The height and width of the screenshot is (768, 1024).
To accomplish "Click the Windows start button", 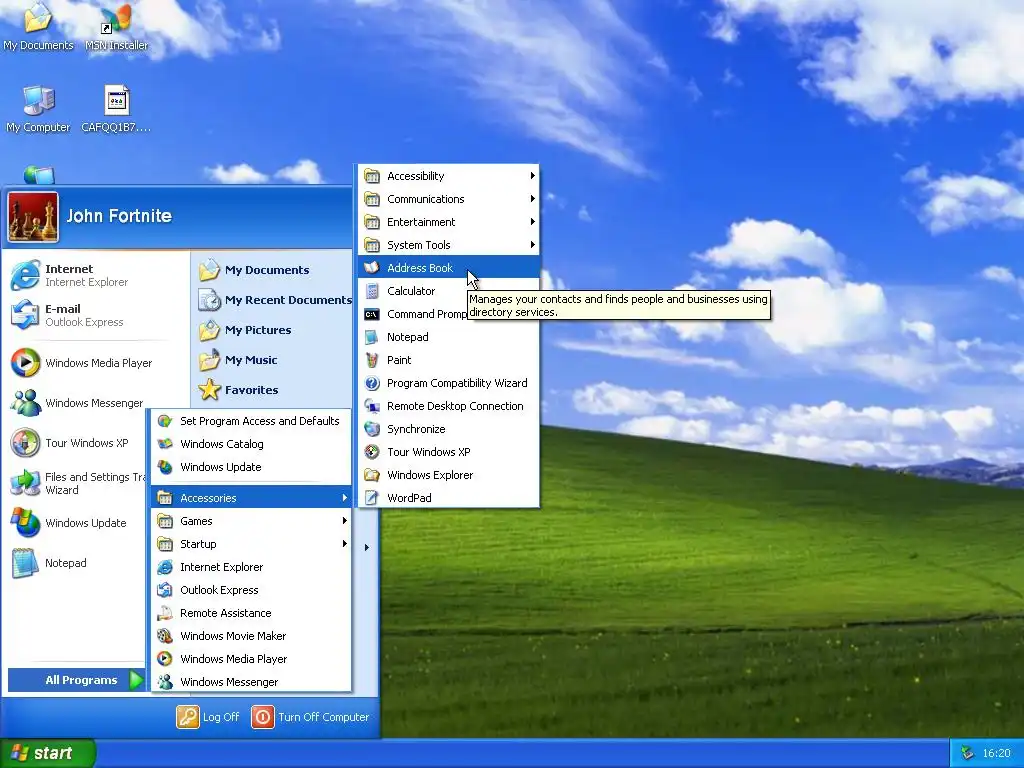I will (47, 753).
